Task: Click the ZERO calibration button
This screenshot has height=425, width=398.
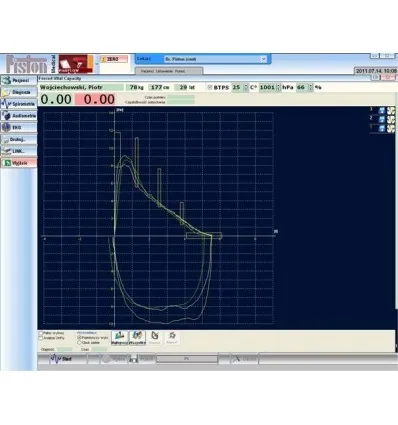Action: 114,59
